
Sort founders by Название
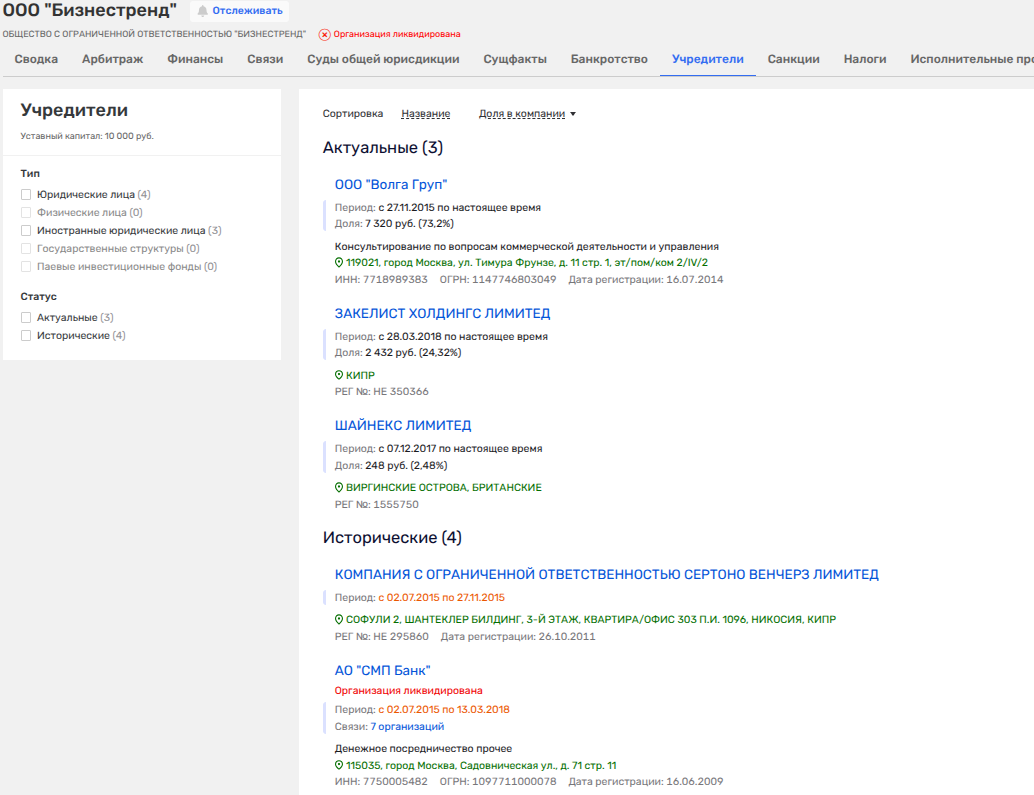pyautogui.click(x=425, y=114)
